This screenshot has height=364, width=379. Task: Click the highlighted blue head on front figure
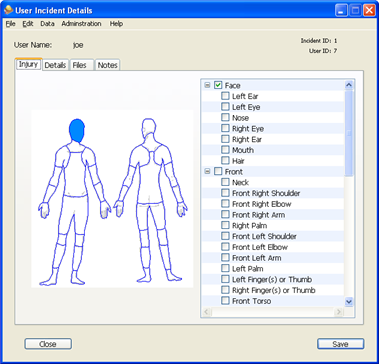77,130
